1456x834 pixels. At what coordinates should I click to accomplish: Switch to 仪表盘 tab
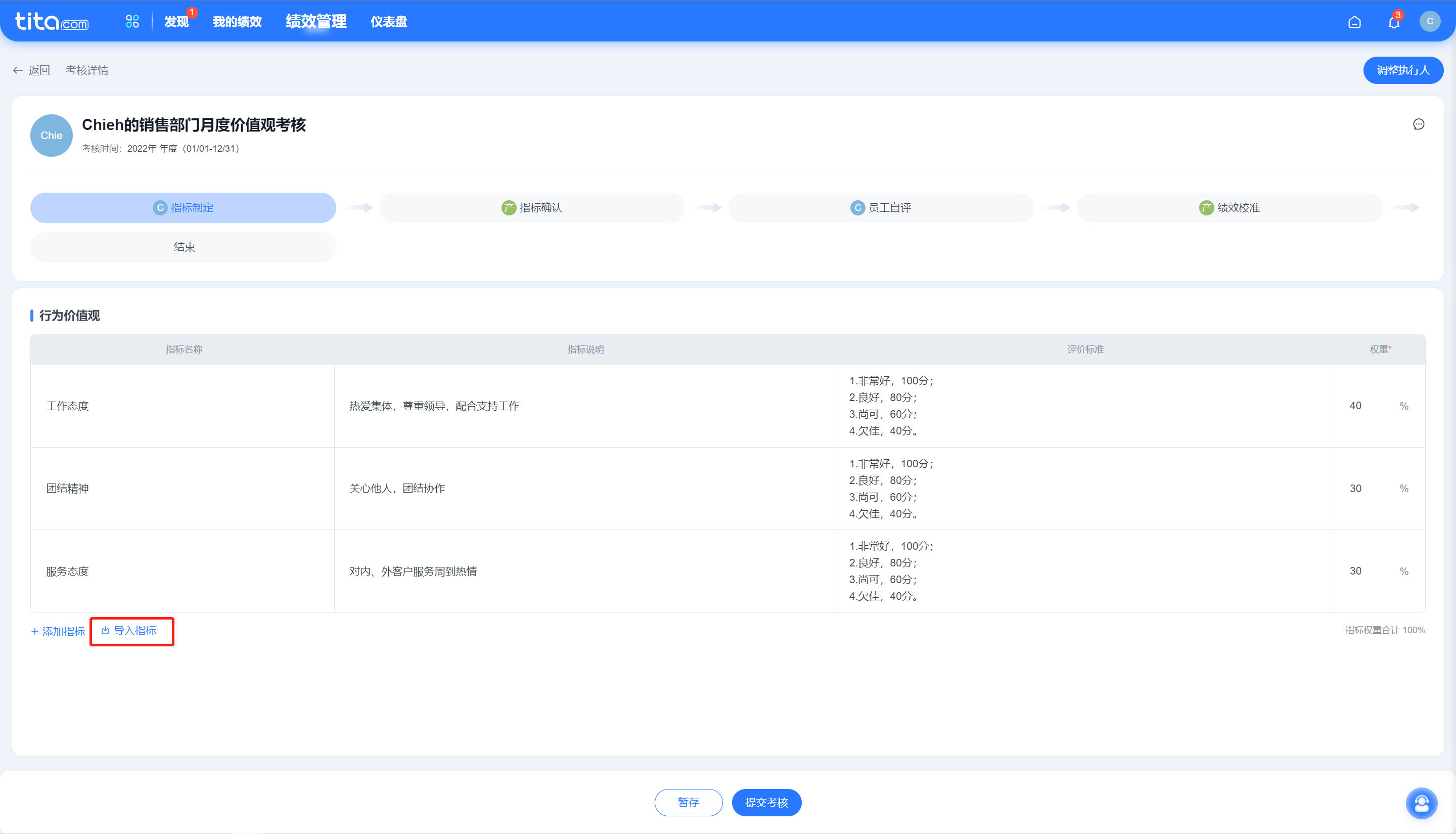pos(389,22)
